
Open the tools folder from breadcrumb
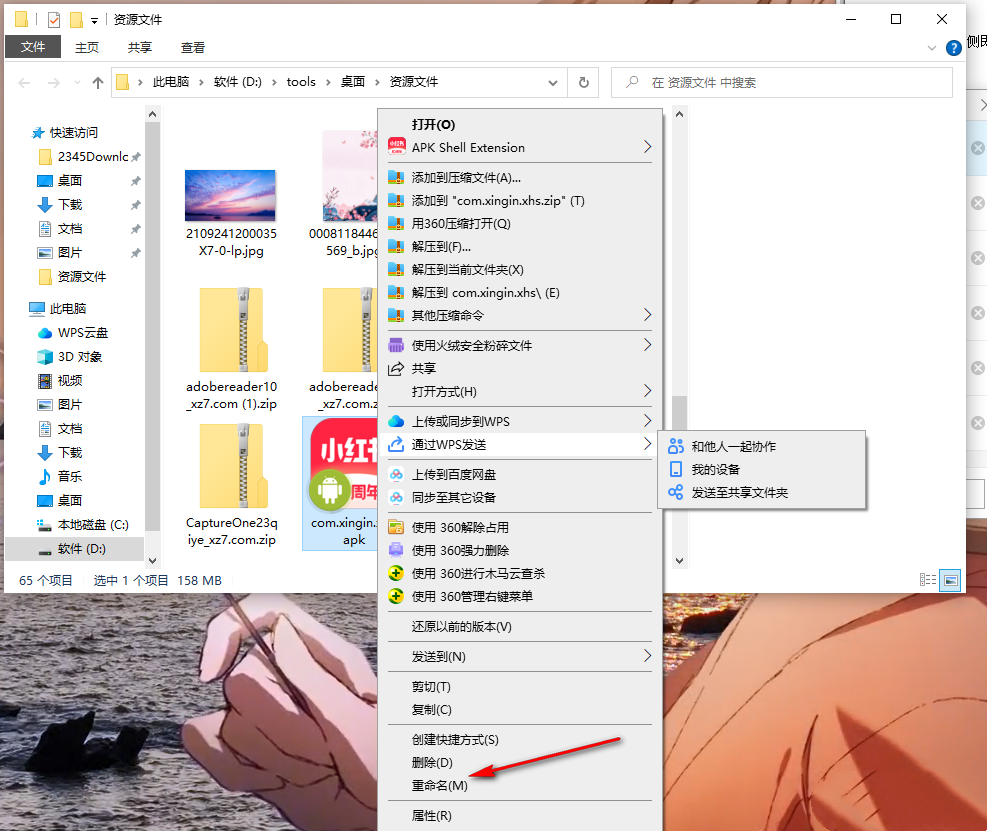[x=301, y=82]
